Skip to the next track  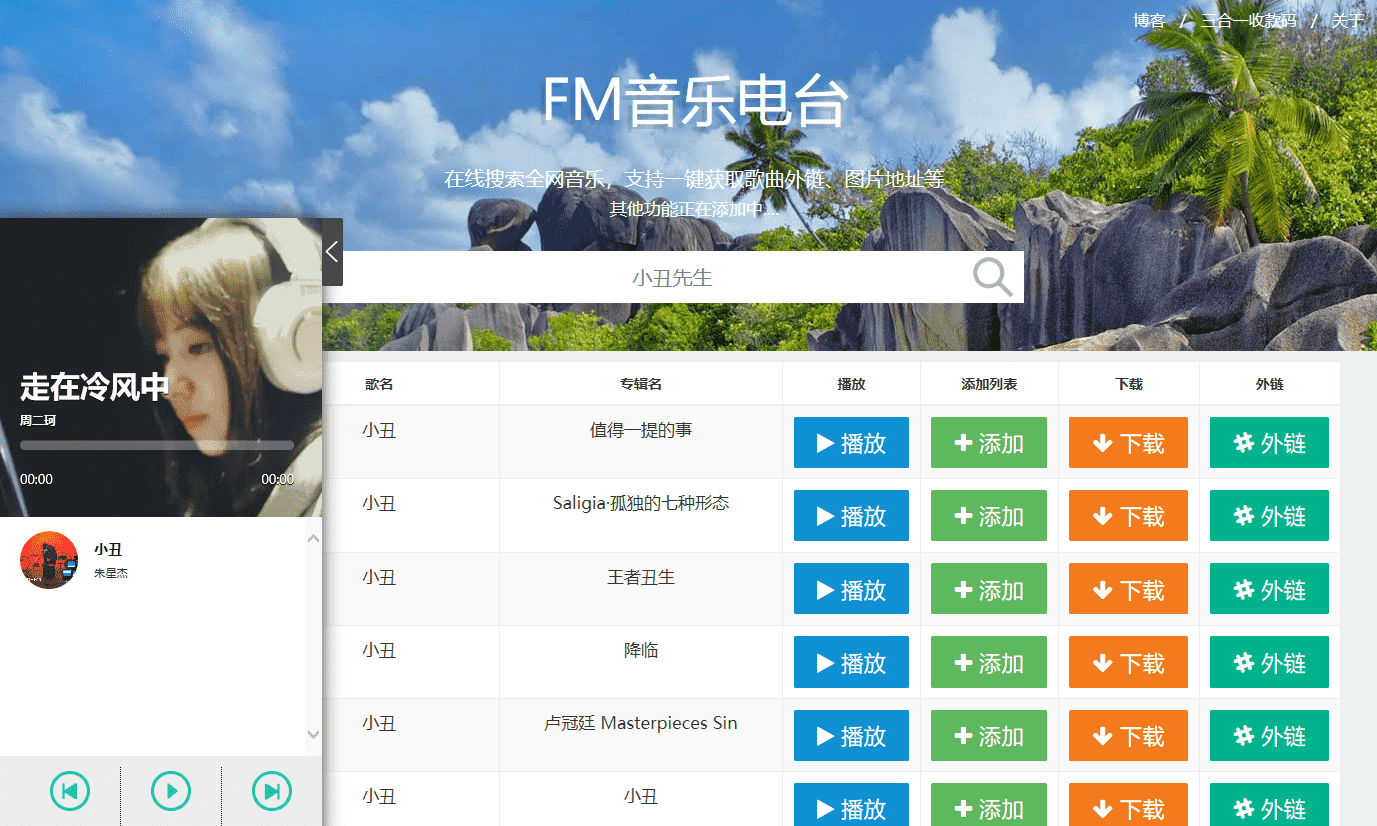pyautogui.click(x=271, y=791)
